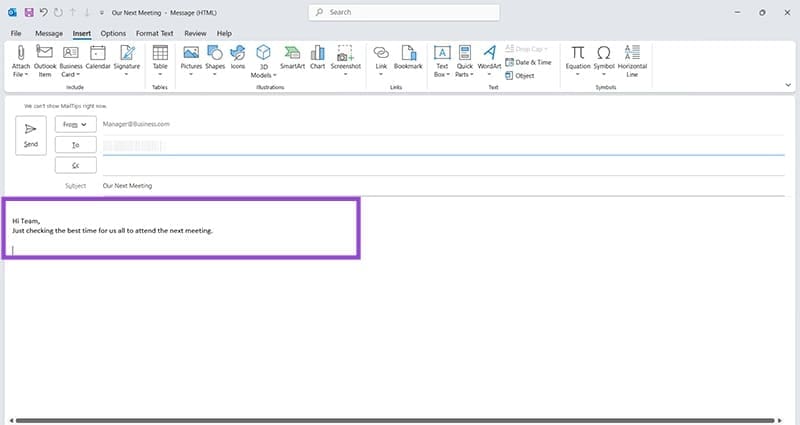The image size is (800, 425).
Task: Insert an Equation
Action: click(x=578, y=61)
